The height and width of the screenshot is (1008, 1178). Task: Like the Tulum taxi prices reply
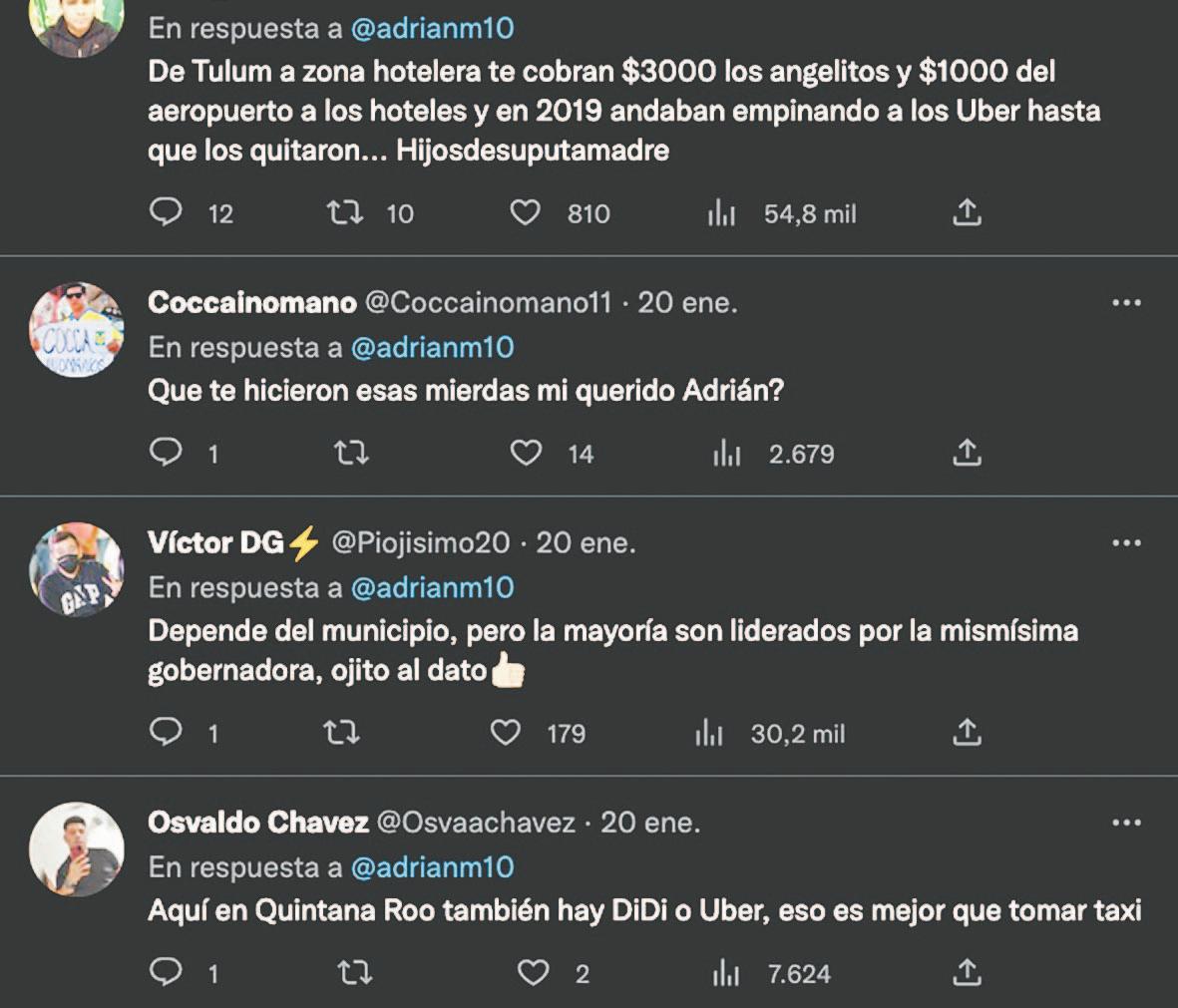pyautogui.click(x=526, y=213)
